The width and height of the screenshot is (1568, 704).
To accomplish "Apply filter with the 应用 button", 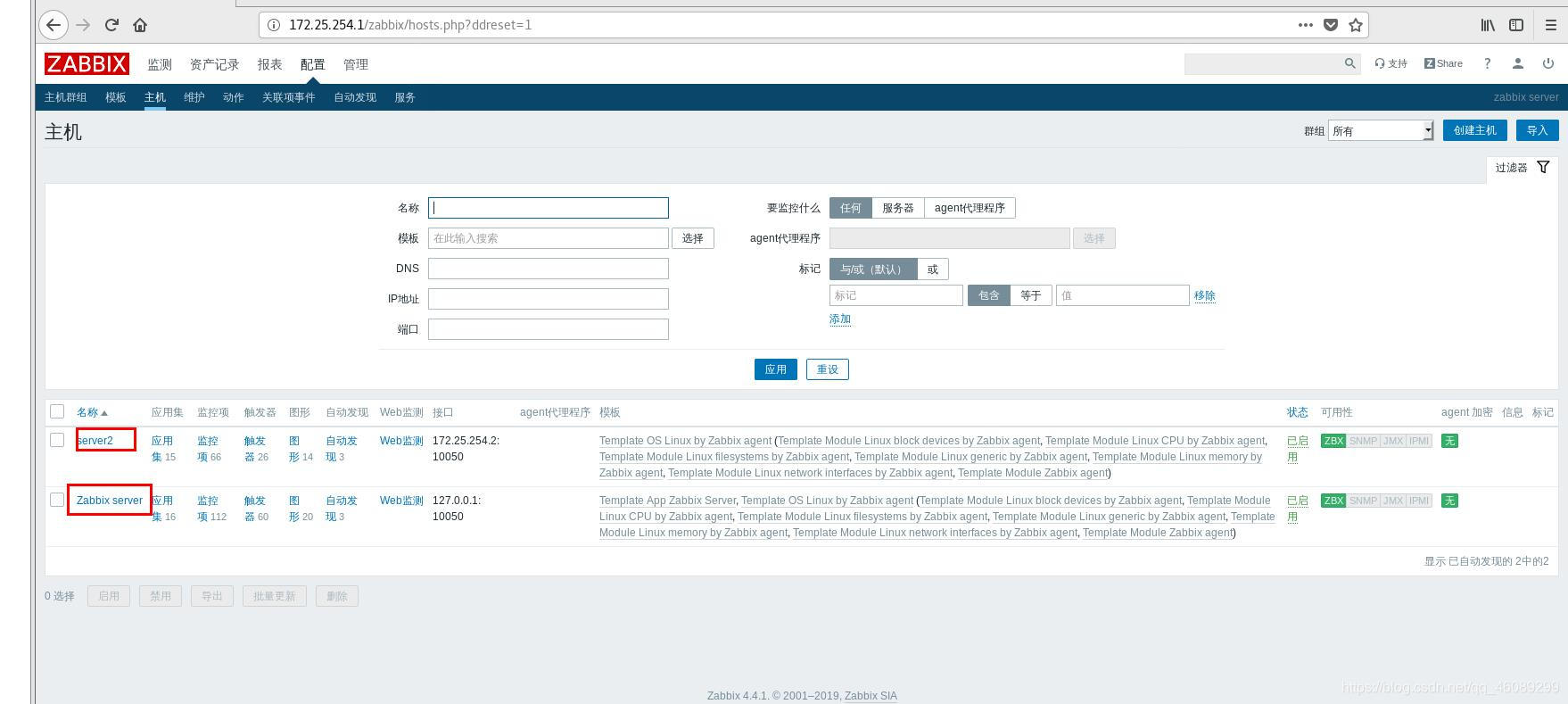I will click(x=775, y=369).
